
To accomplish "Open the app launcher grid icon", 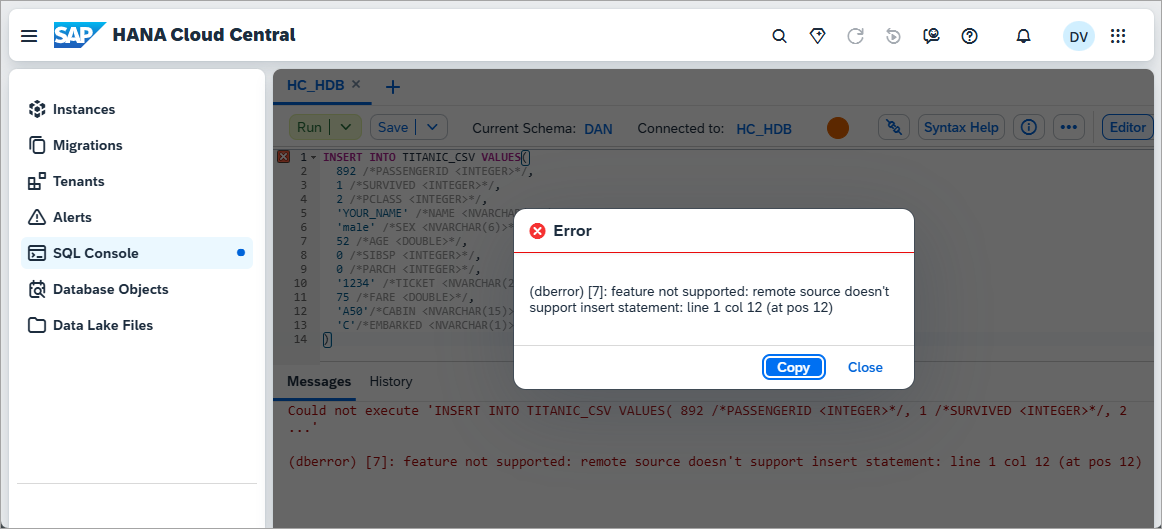I will (x=1118, y=36).
